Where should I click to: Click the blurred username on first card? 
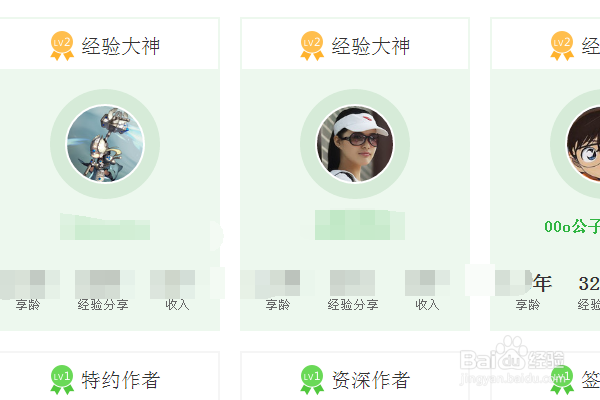point(105,227)
